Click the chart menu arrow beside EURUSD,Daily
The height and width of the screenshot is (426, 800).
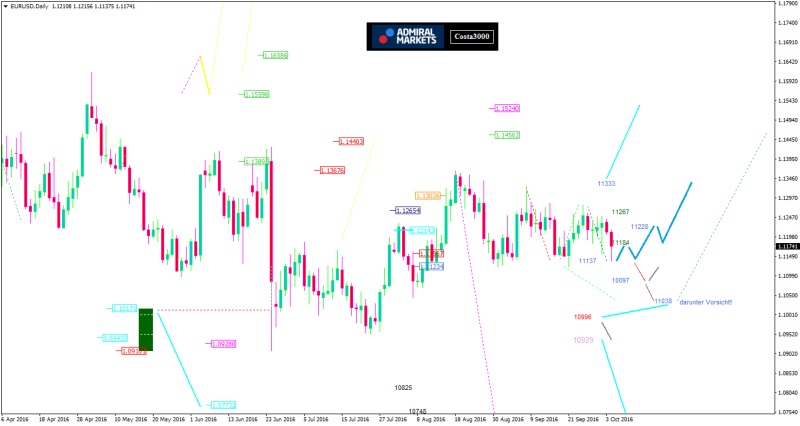[x=5, y=6]
